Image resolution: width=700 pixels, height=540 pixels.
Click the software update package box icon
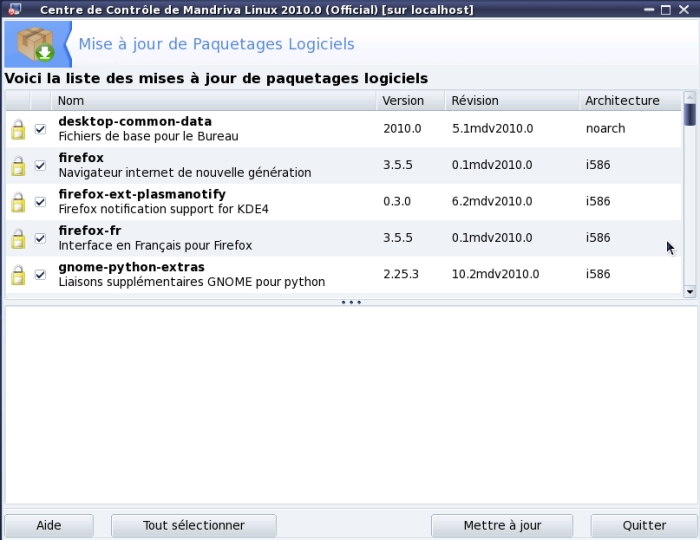[36, 44]
